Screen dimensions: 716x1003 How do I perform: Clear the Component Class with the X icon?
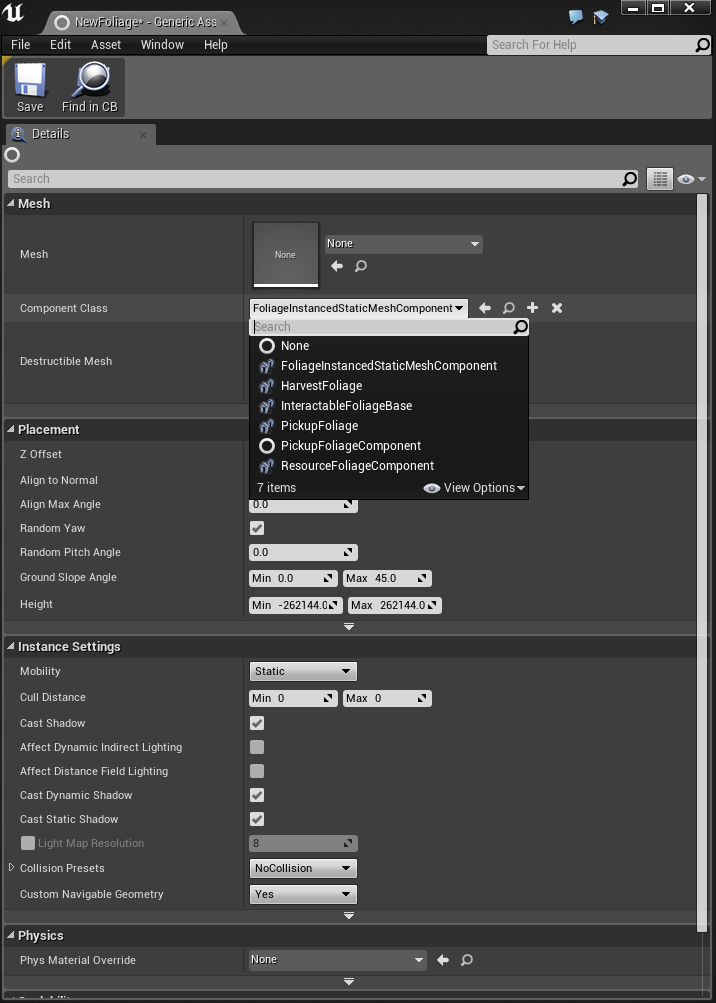(x=557, y=308)
